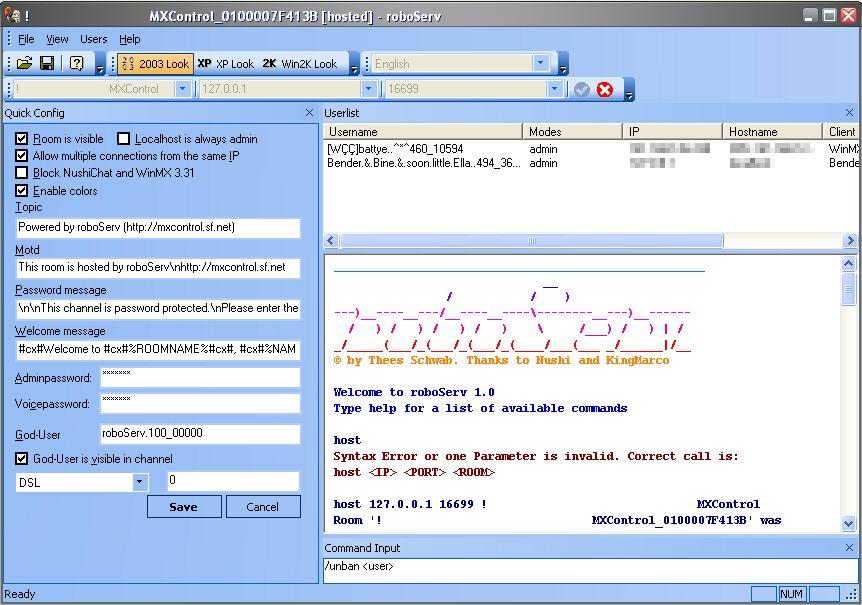Click admin mode of Bender.&.Bine row
The width and height of the screenshot is (862, 605).
click(543, 163)
